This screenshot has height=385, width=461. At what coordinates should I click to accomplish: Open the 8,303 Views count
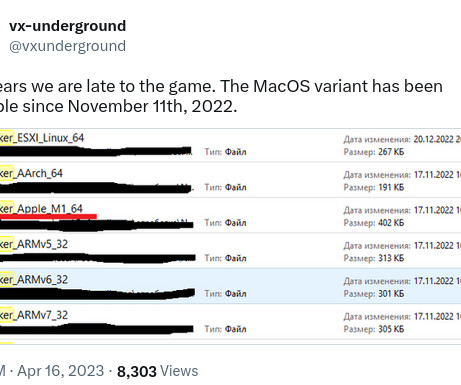click(x=157, y=371)
